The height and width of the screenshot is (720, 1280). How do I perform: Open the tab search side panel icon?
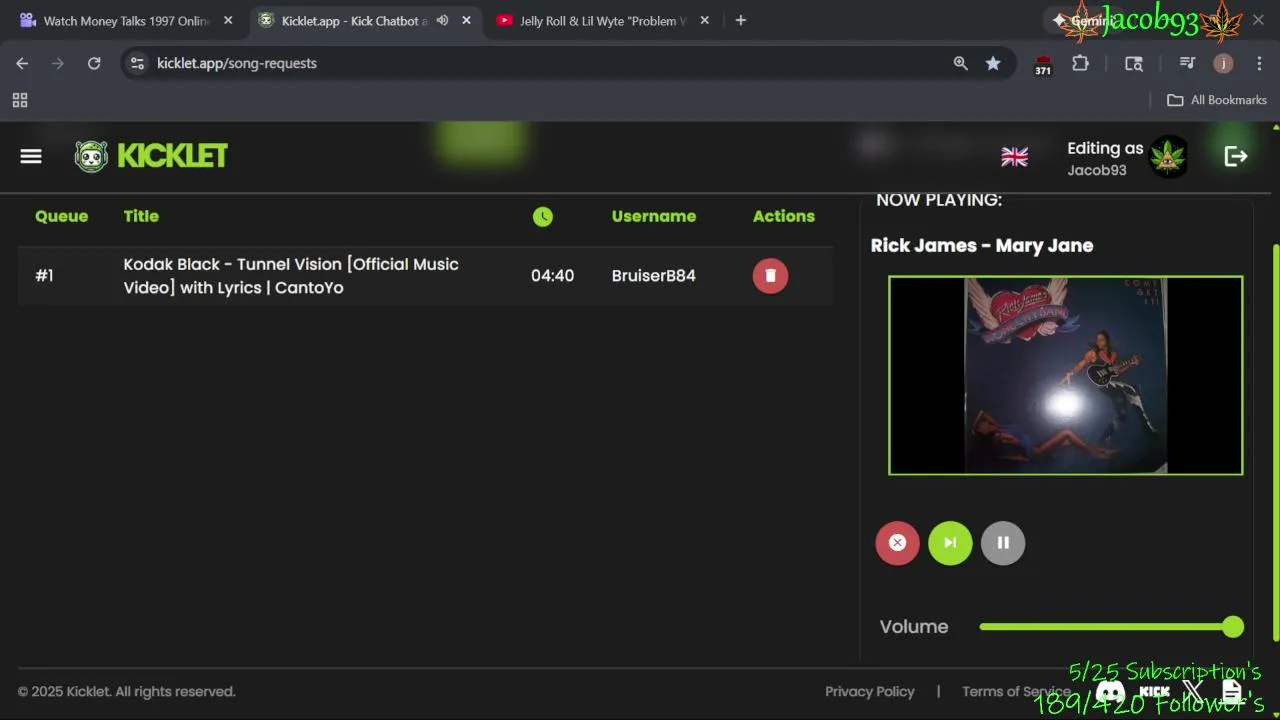[x=1134, y=63]
